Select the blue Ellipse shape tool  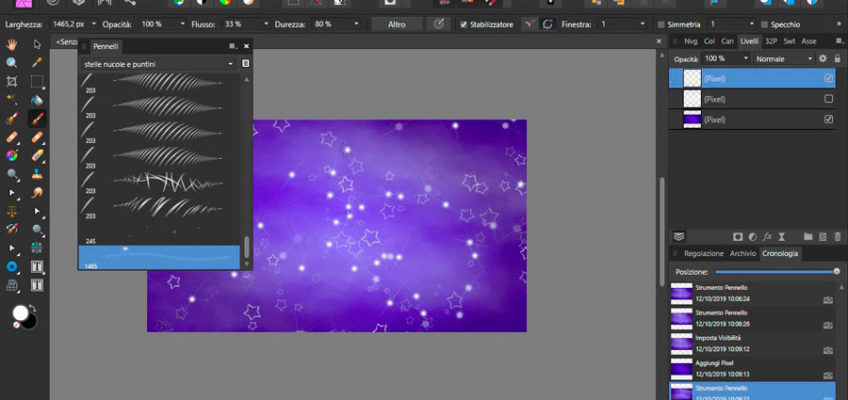pyautogui.click(x=11, y=266)
